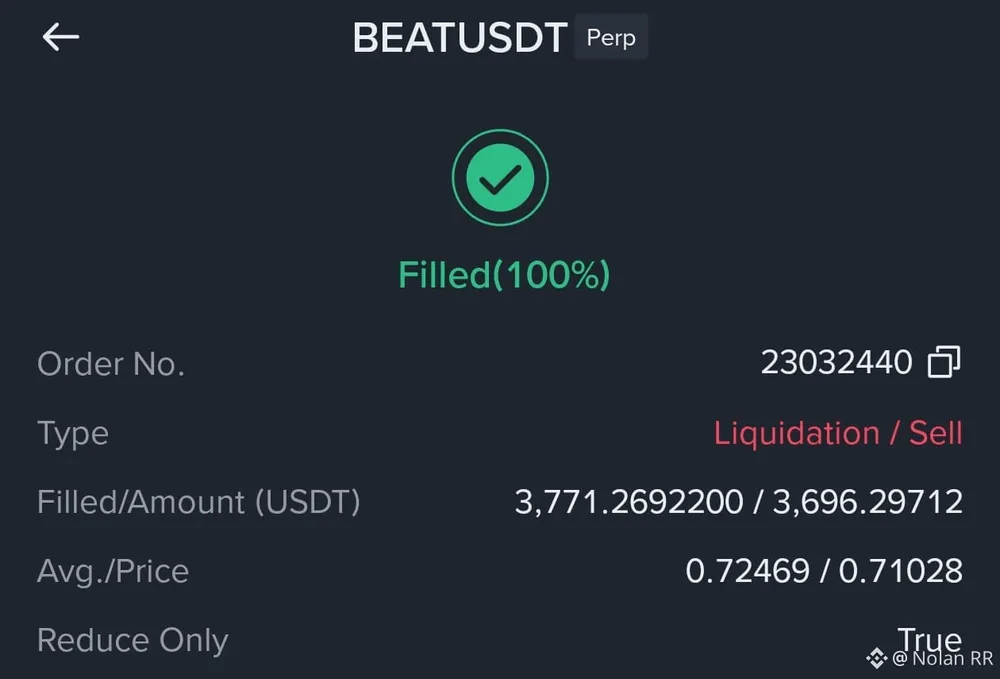Tap the green filled checkmark icon
1000x679 pixels.
[500, 178]
